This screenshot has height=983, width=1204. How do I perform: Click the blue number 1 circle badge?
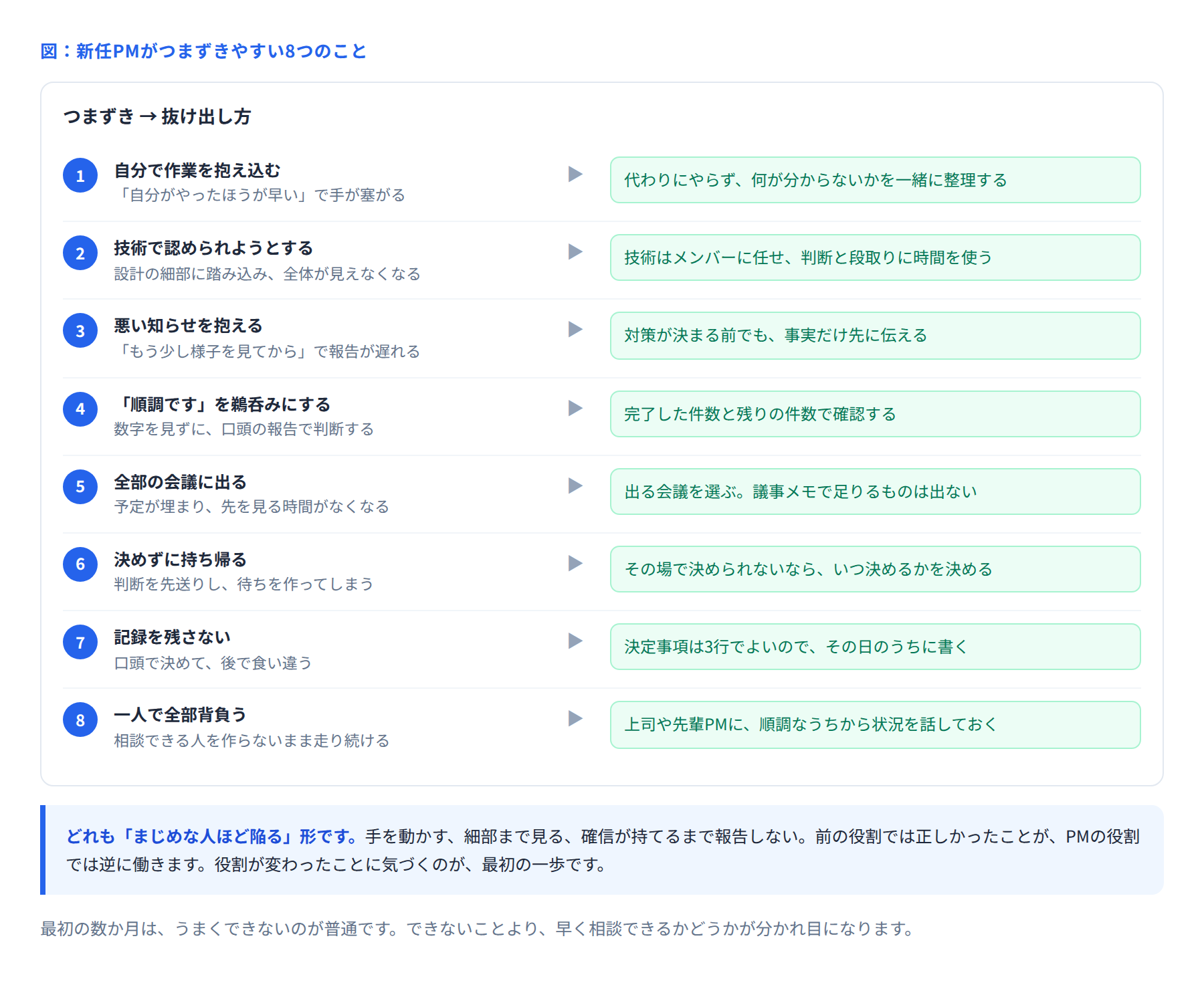(x=80, y=175)
